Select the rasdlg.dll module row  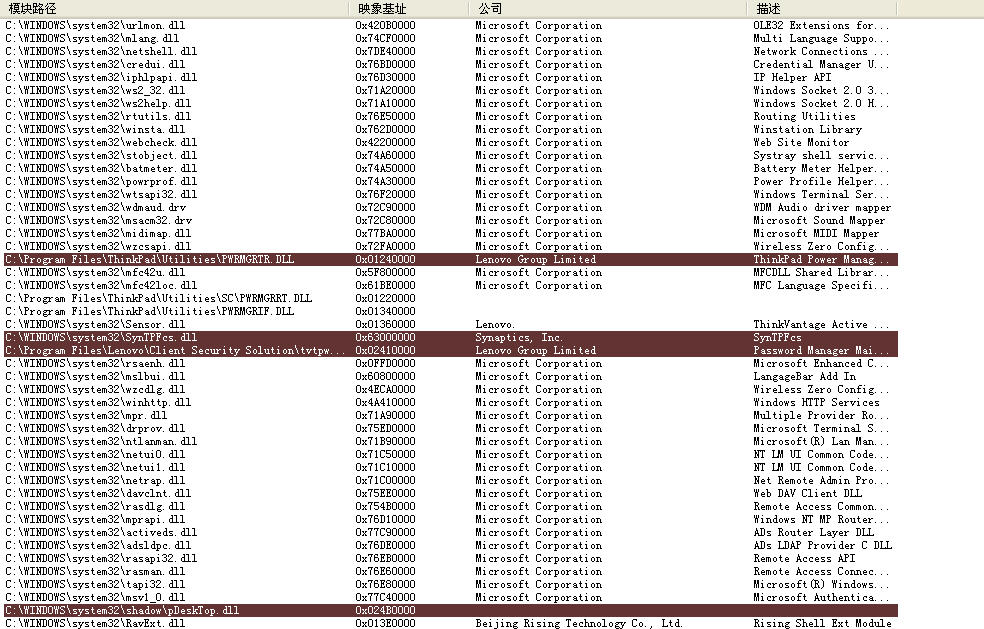pos(451,506)
